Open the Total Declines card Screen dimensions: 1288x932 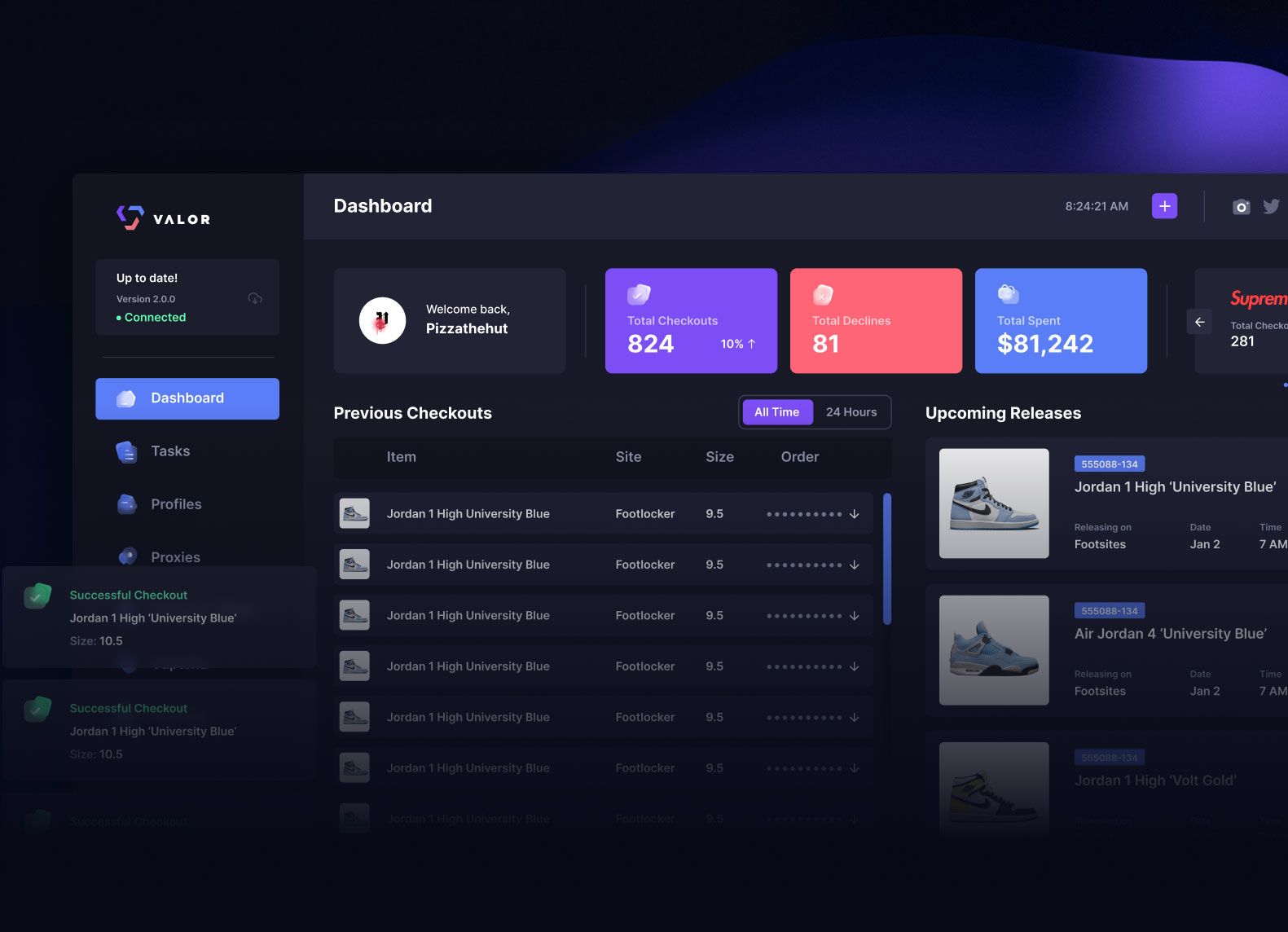coord(876,321)
